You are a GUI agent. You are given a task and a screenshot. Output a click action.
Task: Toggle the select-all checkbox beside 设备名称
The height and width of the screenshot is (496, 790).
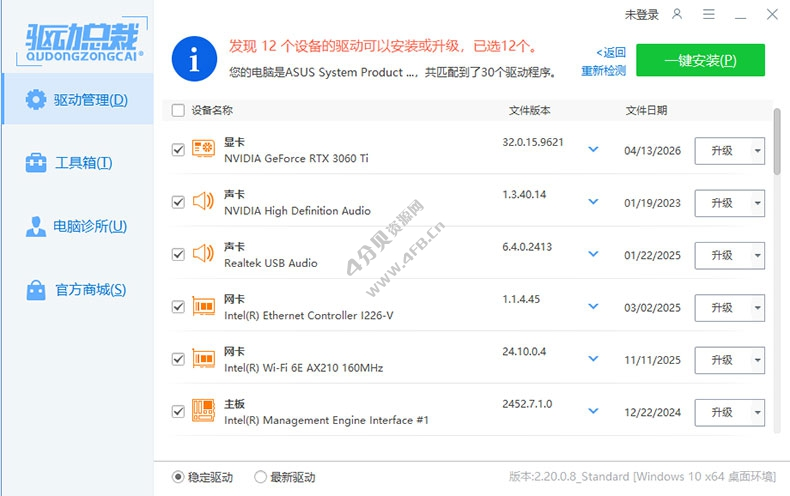(x=178, y=110)
